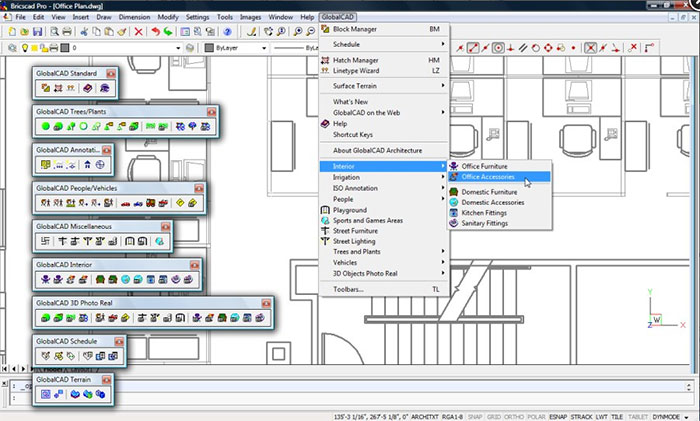Click first green icon in GlobalCAD 3D Photo Real toolbar
The height and width of the screenshot is (421, 700).
[46, 318]
